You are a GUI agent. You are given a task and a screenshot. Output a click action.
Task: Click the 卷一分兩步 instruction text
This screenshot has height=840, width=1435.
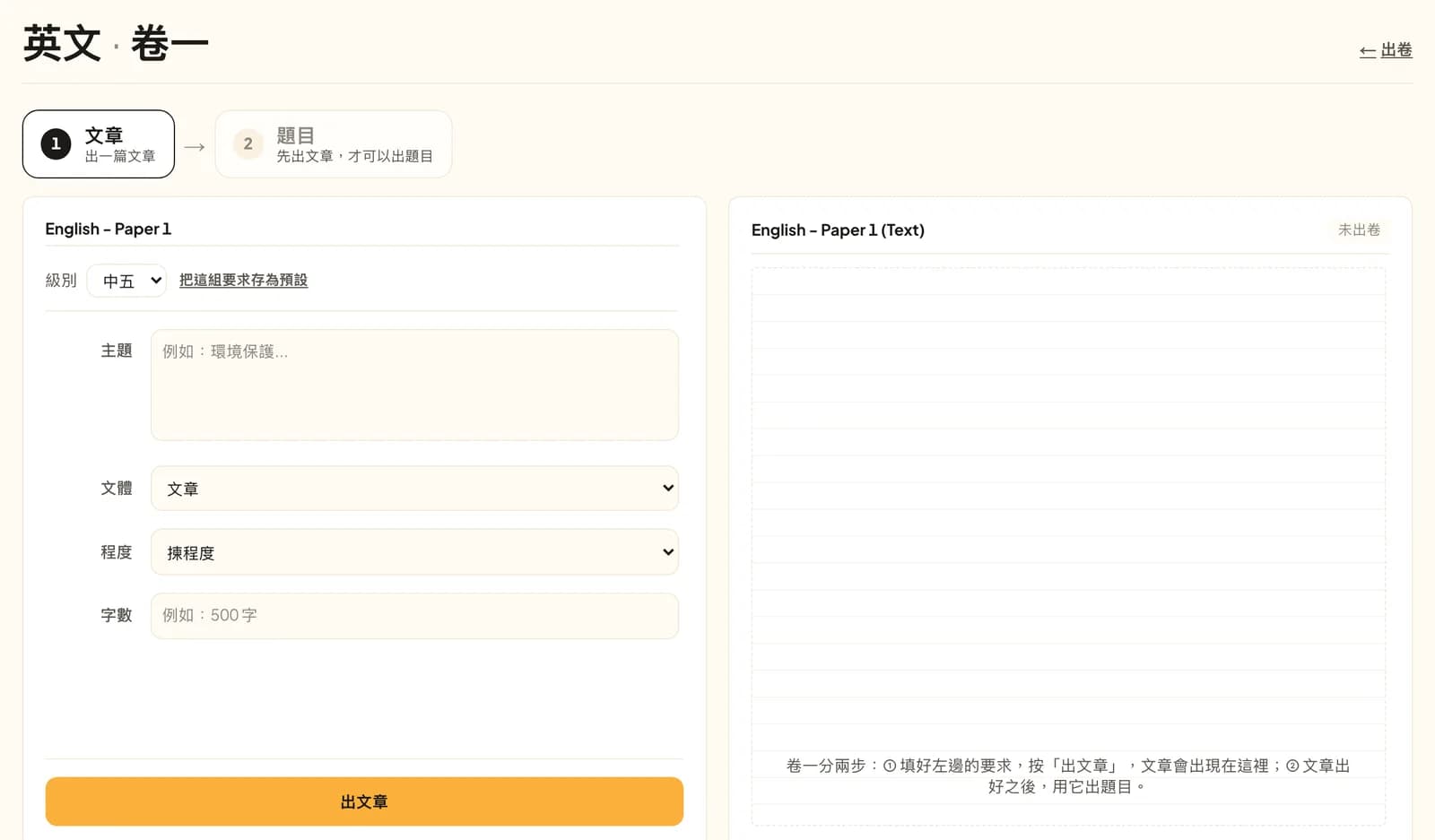(1068, 776)
